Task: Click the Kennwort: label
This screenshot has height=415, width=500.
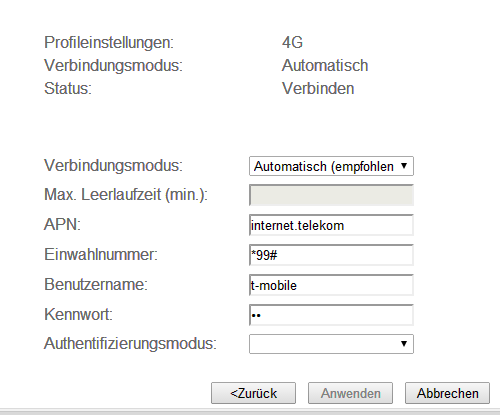Action: pos(78,314)
